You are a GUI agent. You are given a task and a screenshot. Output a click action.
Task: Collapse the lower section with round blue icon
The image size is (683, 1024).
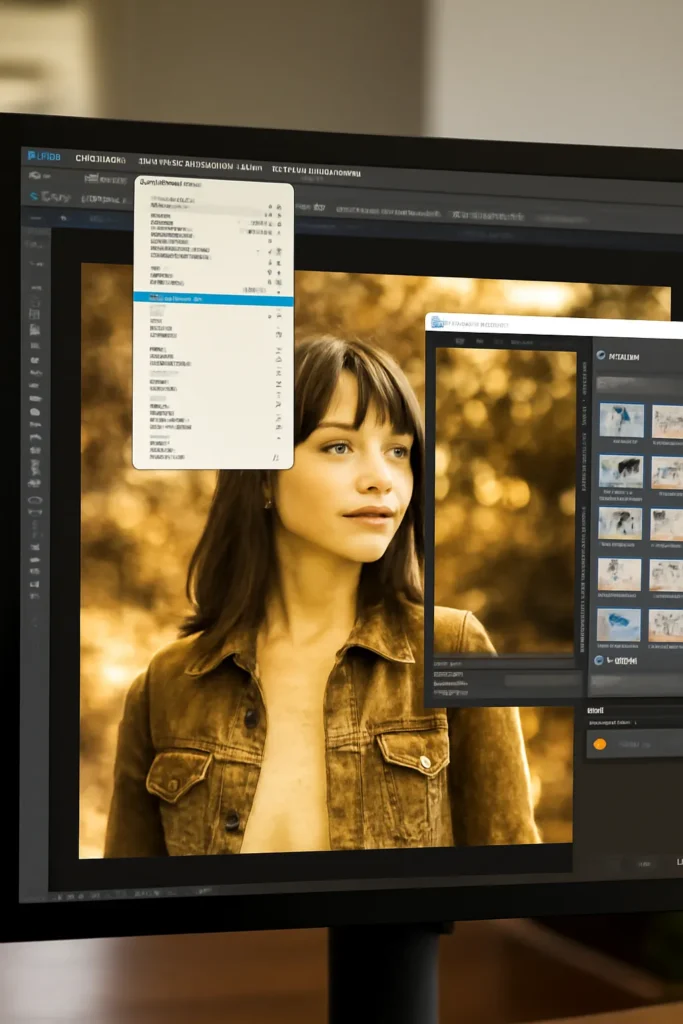[x=599, y=660]
